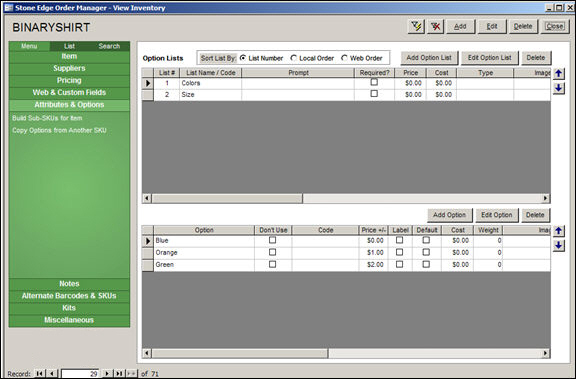
Task: Click the remove filter toolbar icon
Action: tap(435, 26)
